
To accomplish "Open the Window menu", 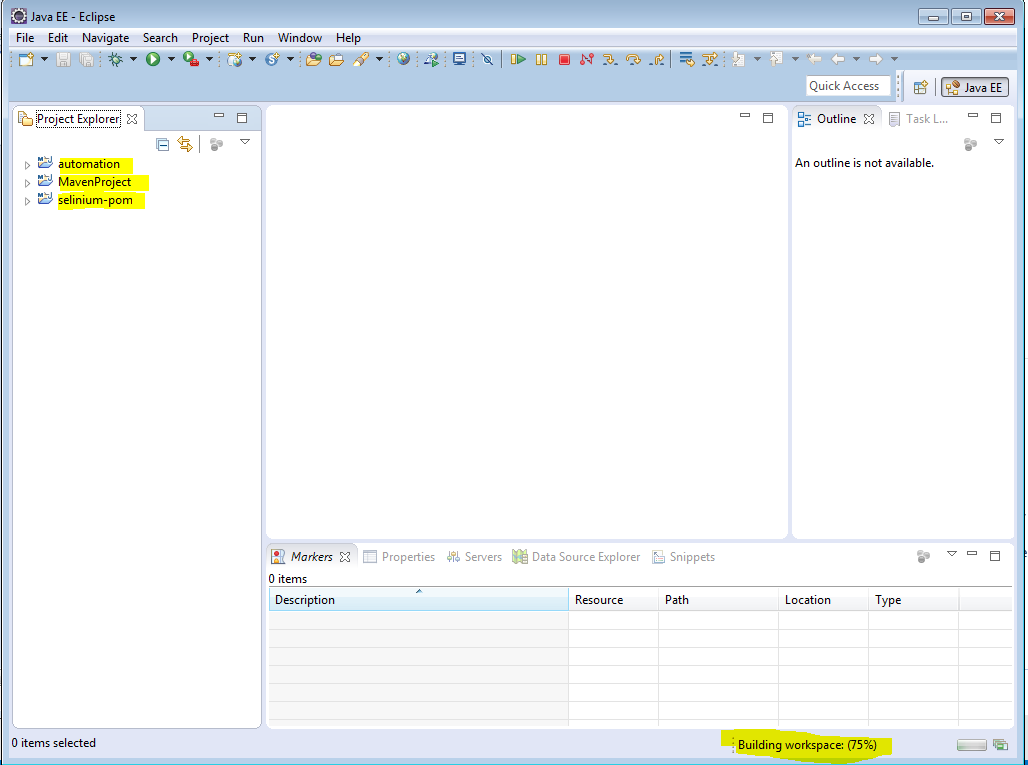I will click(x=300, y=38).
